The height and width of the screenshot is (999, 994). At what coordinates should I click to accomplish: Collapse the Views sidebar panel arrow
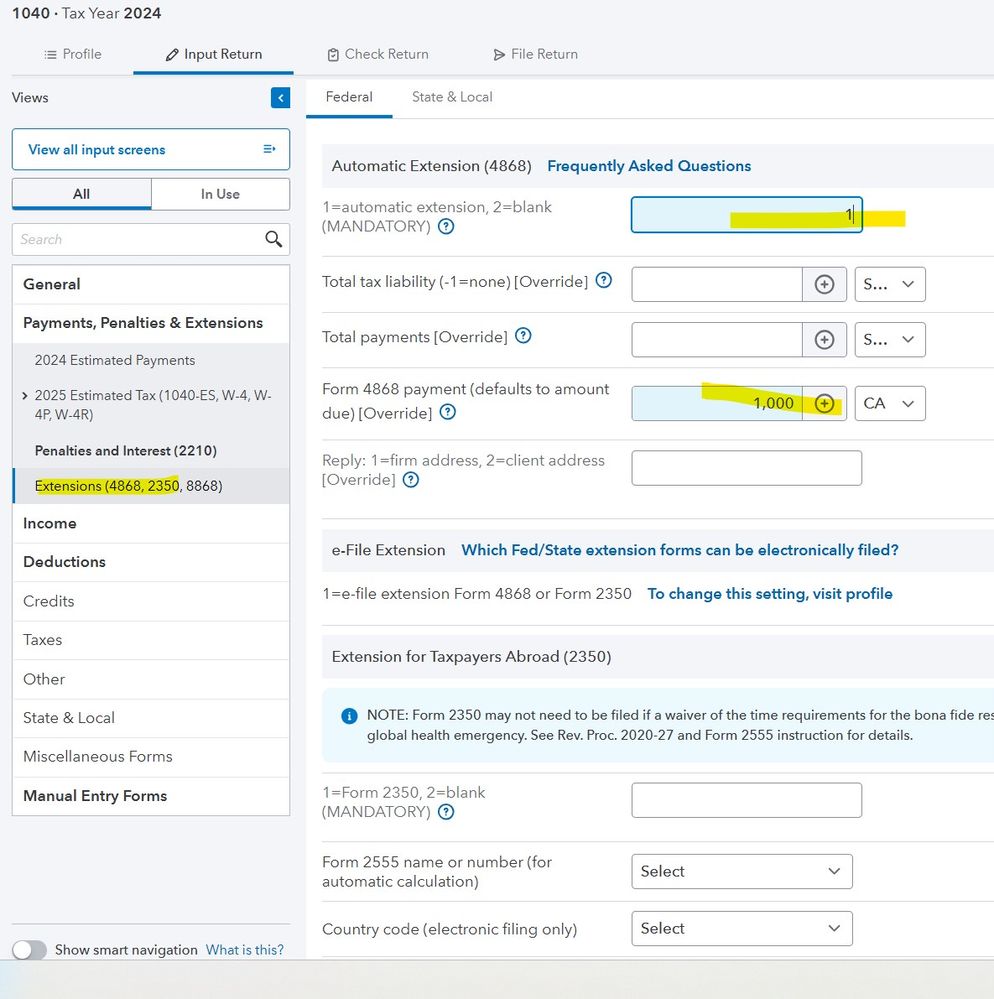280,98
